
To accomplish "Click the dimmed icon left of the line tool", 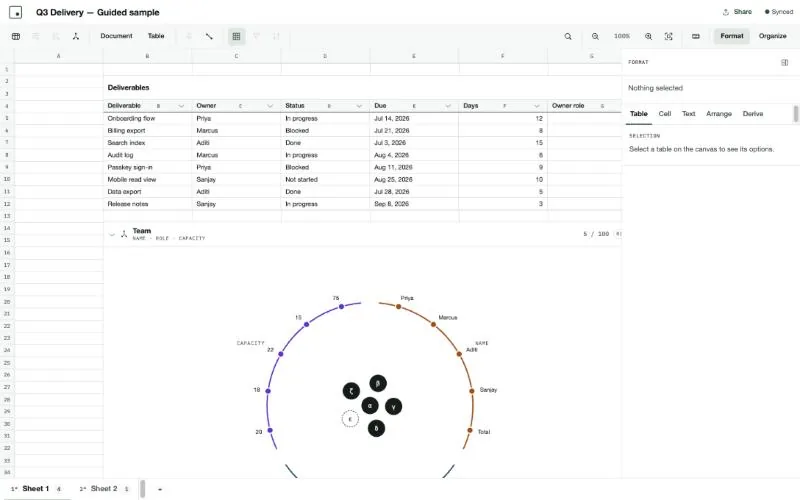I will (189, 36).
